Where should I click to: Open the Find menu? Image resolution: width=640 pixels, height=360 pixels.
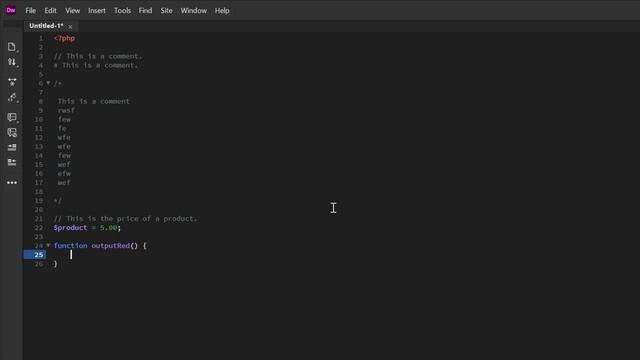(145, 11)
